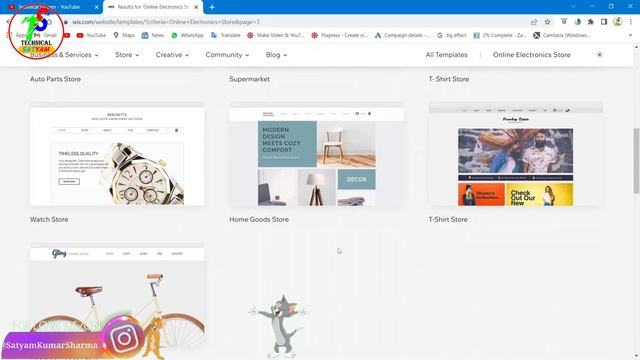Expand the Store category dropdown
Viewport: 640px width, 360px height.
click(127, 55)
